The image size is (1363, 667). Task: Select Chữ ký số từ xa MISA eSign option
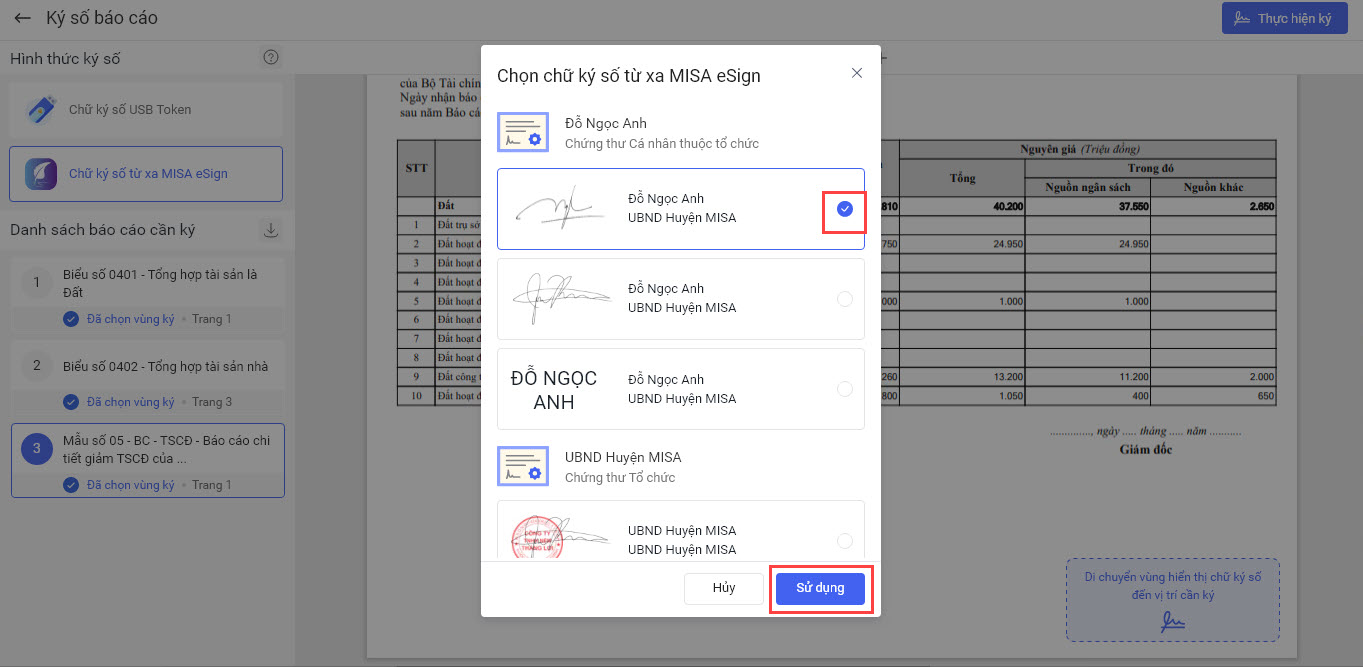[146, 174]
